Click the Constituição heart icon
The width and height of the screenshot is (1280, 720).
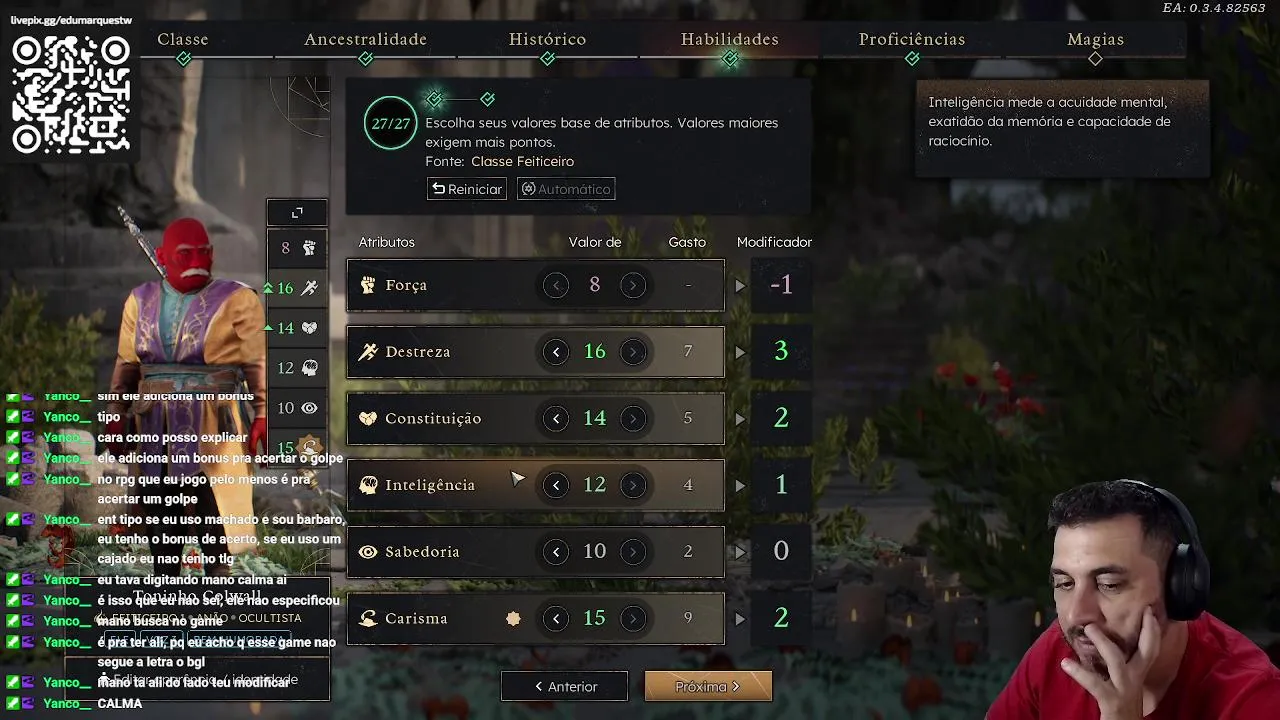pos(368,418)
